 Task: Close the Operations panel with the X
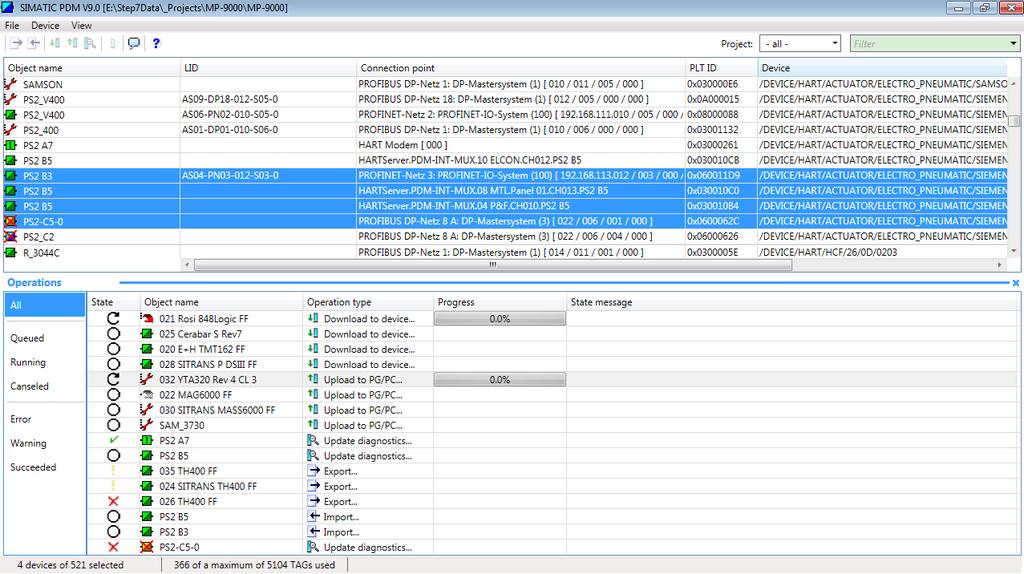click(x=1016, y=283)
